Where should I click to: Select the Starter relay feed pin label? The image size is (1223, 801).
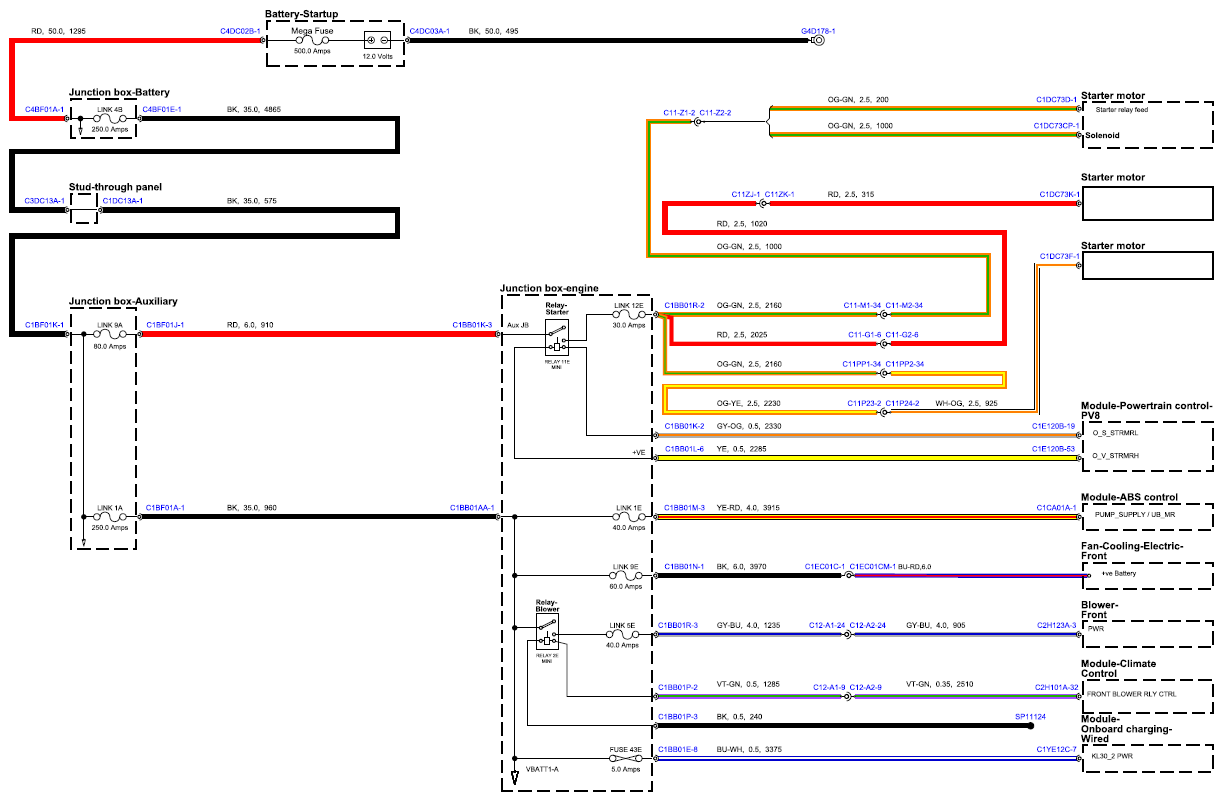pyautogui.click(x=1121, y=110)
